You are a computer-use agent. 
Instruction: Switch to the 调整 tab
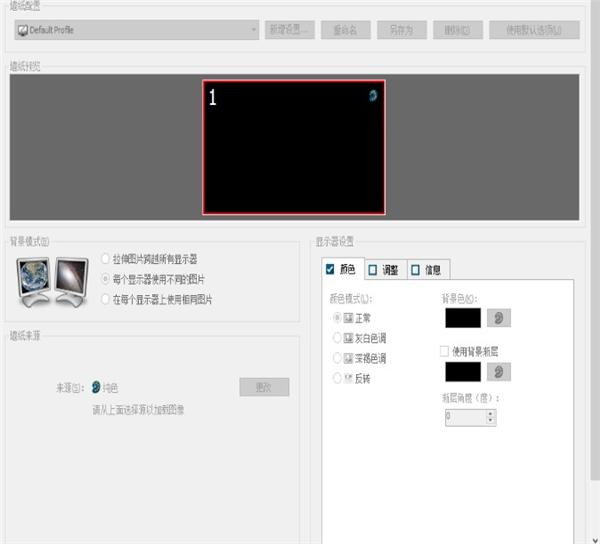coord(386,270)
